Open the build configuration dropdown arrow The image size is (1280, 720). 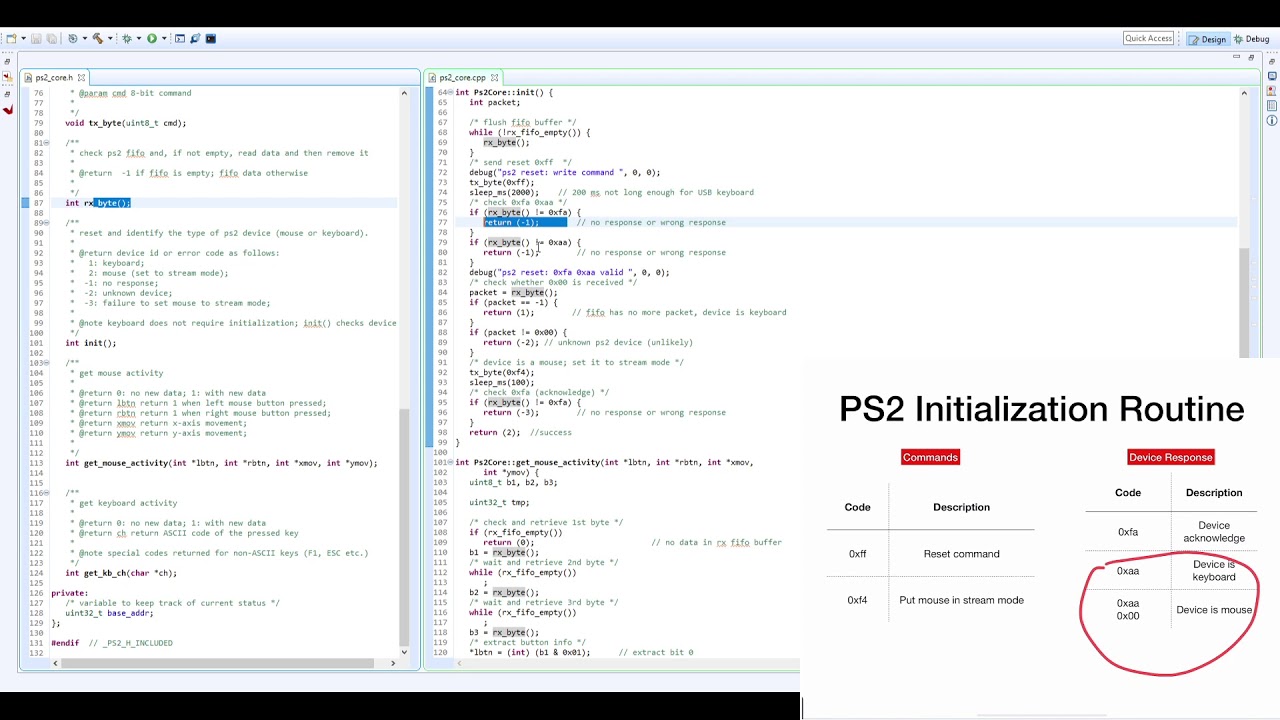pyautogui.click(x=85, y=39)
